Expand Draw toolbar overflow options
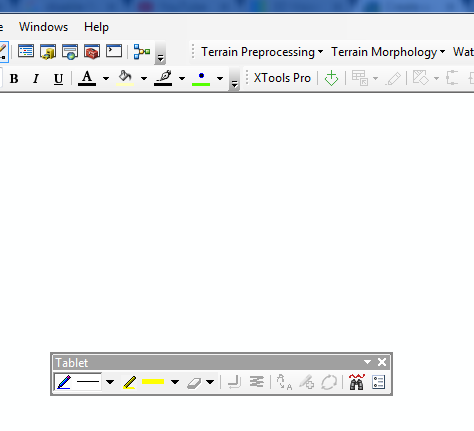The image size is (474, 431). (x=234, y=79)
